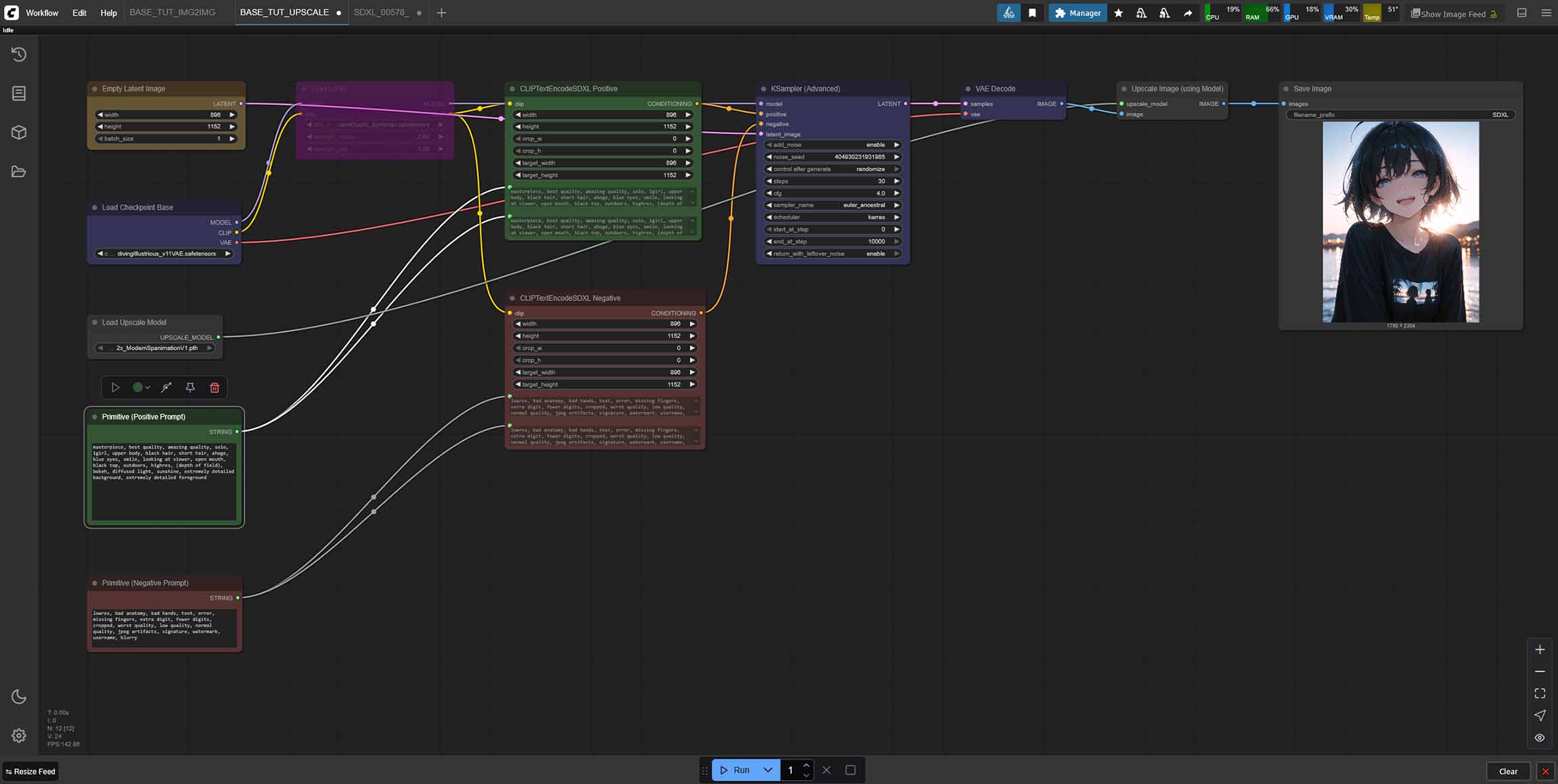Open the queue history sidebar icon

(x=19, y=54)
